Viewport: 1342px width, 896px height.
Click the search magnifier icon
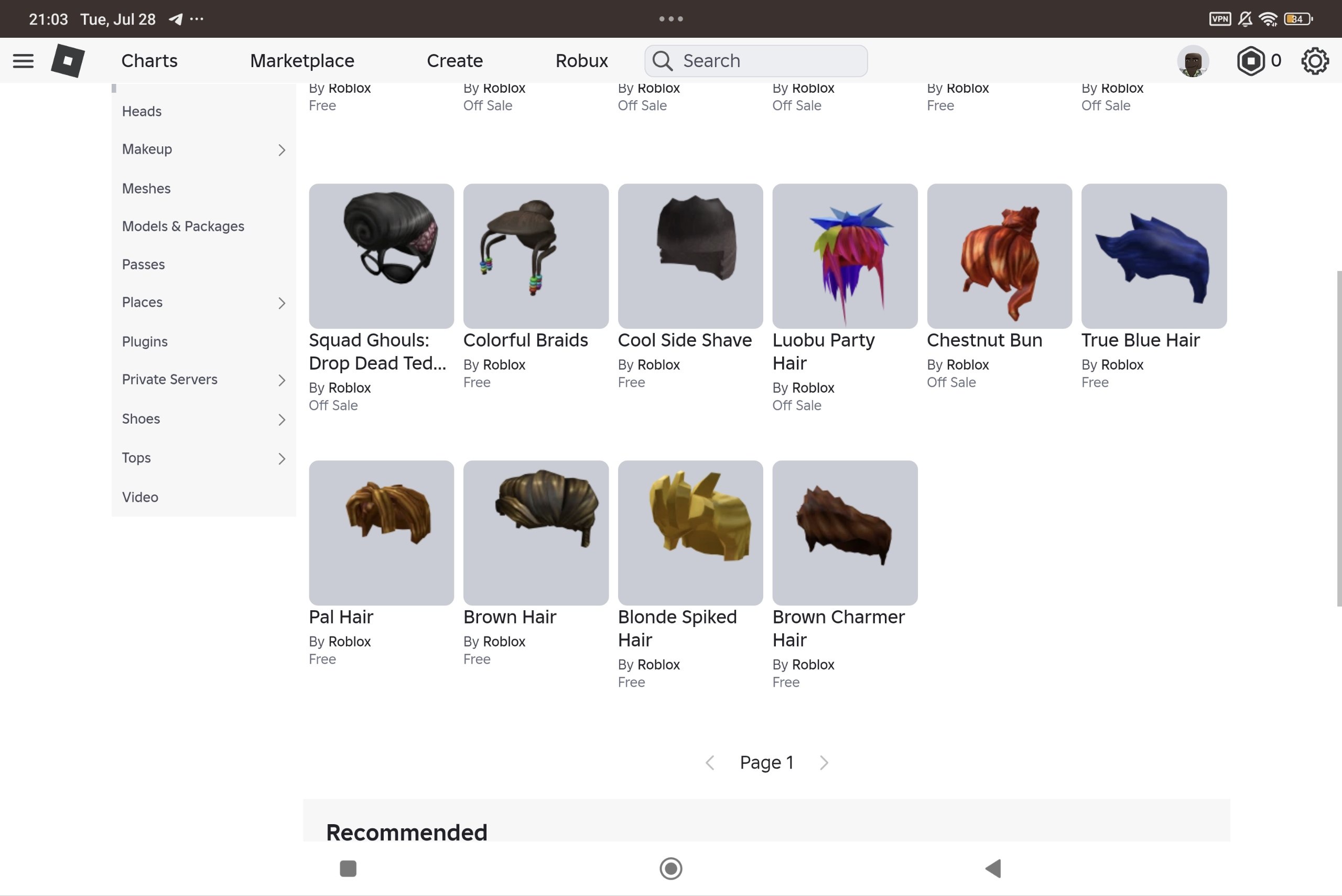[663, 61]
